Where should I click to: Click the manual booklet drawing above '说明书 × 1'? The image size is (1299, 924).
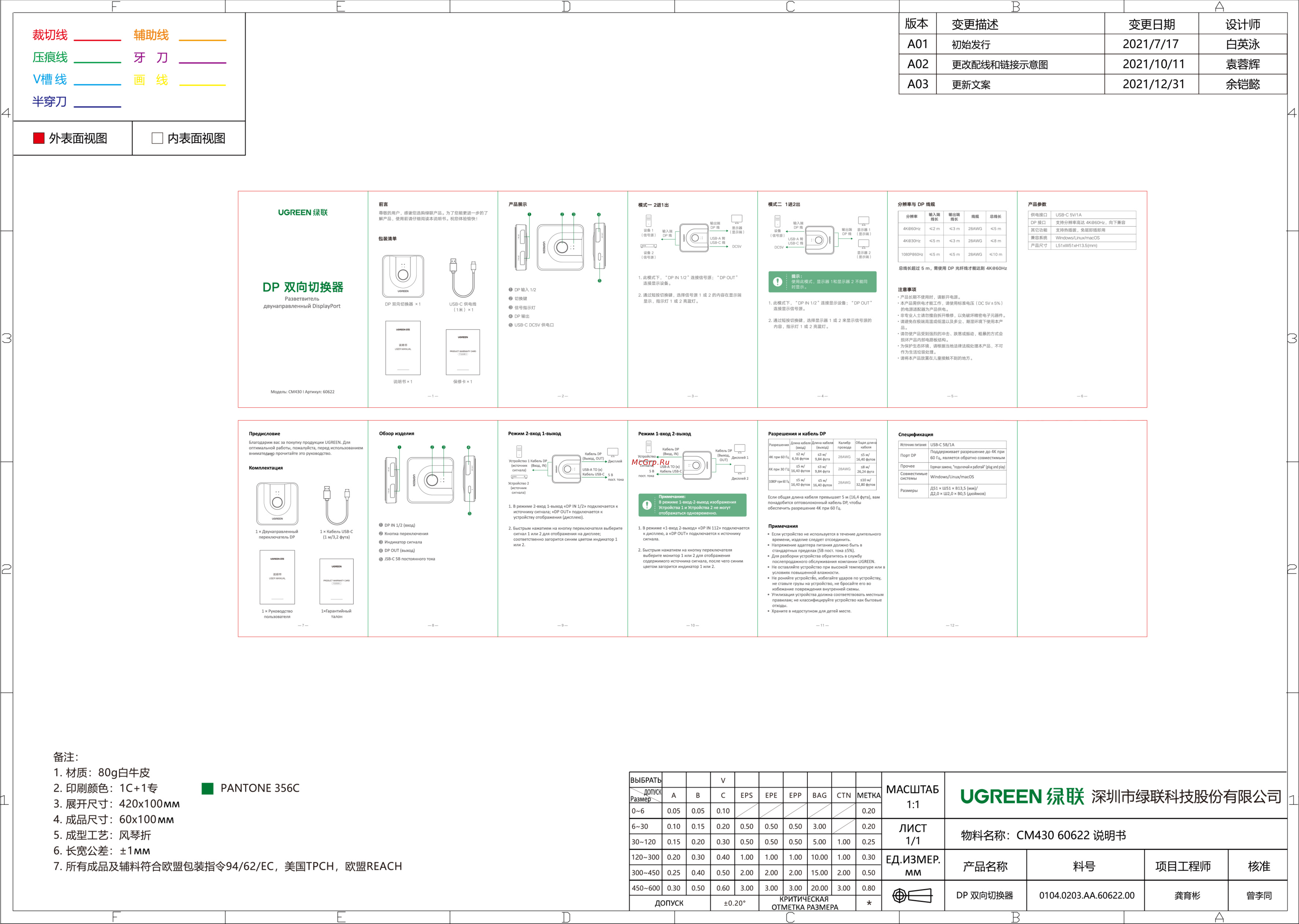(x=403, y=348)
